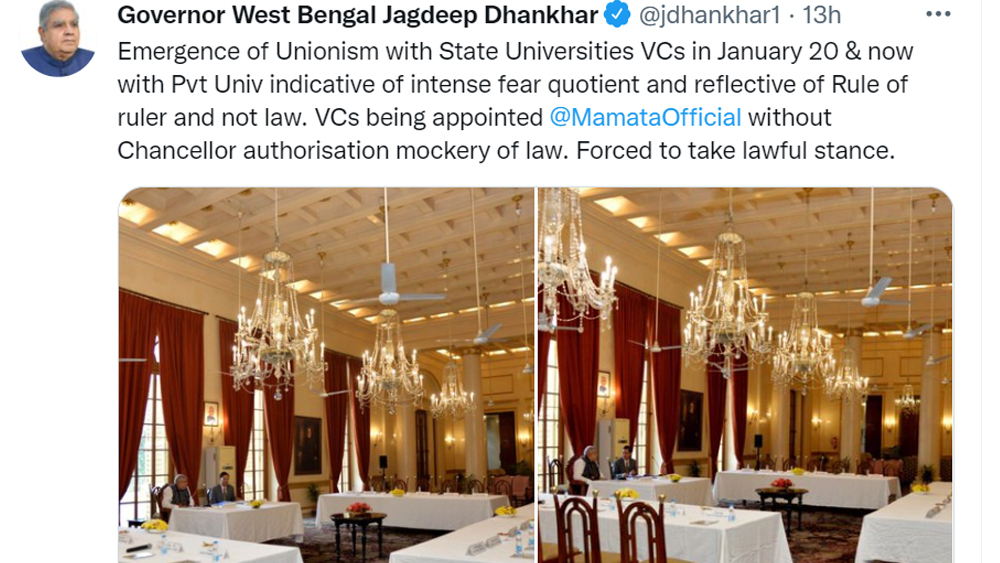
Task: Open the @MamataOfficial mention link
Action: (x=645, y=117)
